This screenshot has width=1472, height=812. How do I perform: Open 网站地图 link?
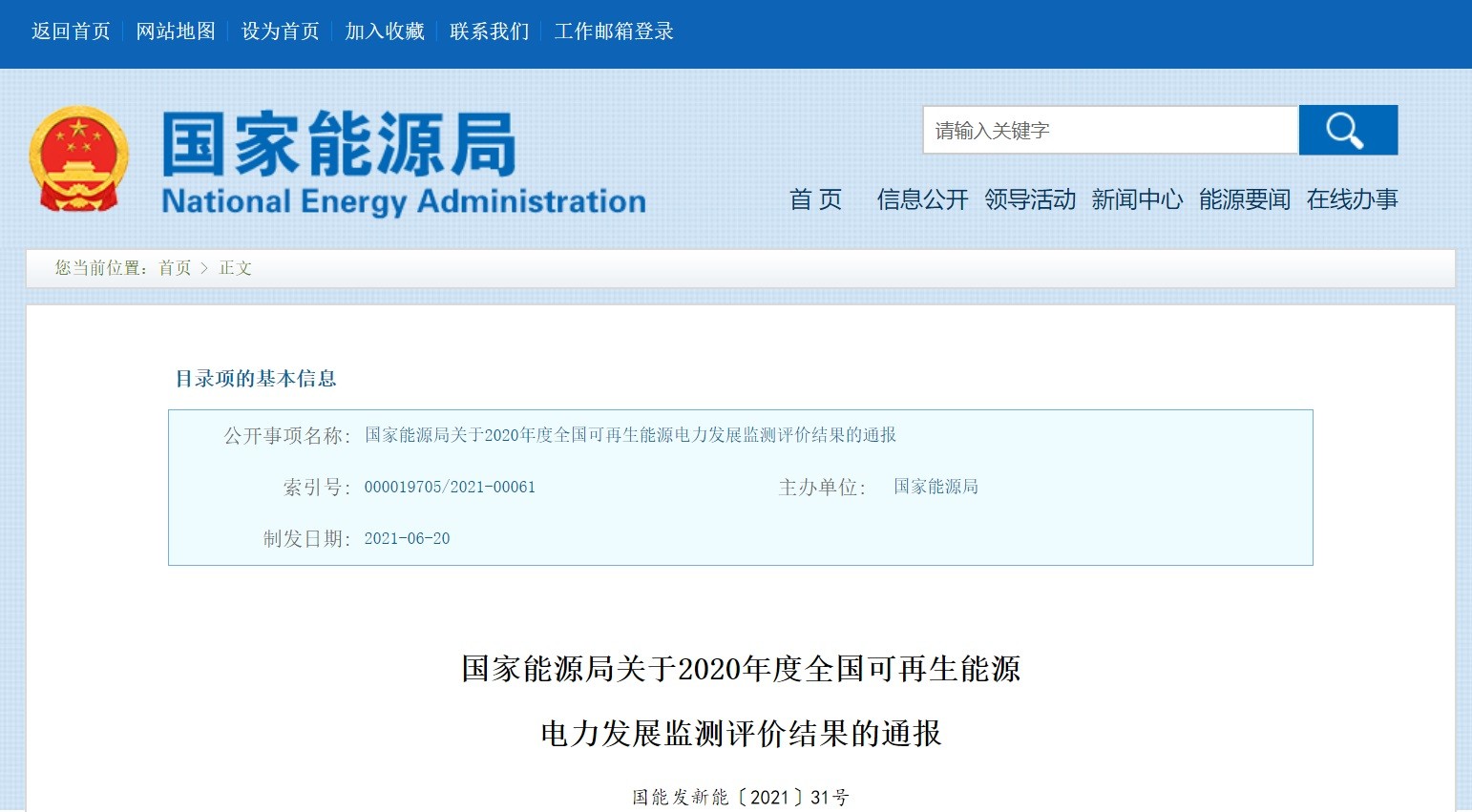coord(176,31)
